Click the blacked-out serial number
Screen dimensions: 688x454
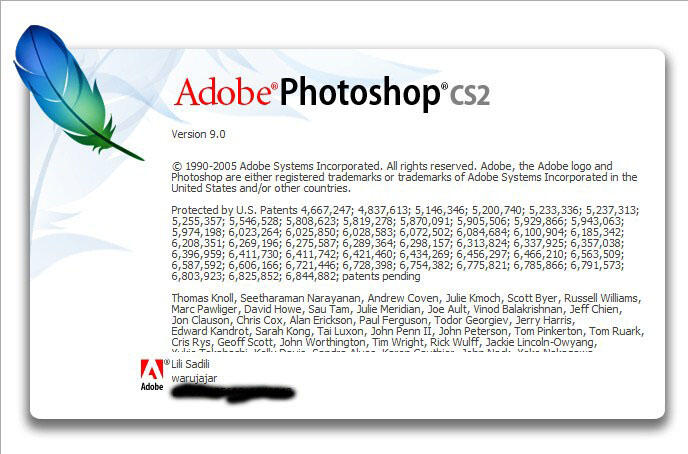[233, 393]
